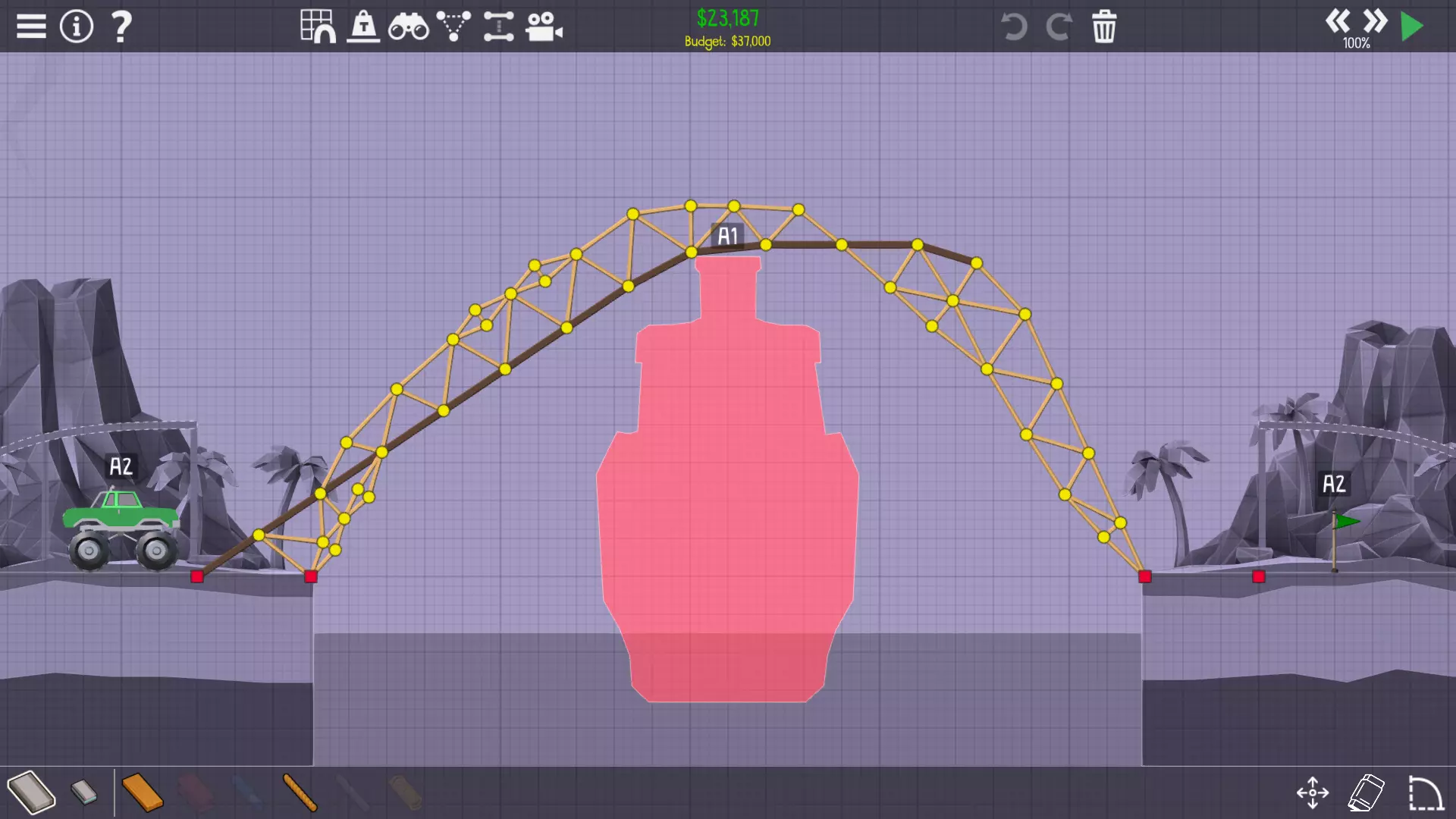
Task: Undo the last bridge edit
Action: pos(1013,27)
